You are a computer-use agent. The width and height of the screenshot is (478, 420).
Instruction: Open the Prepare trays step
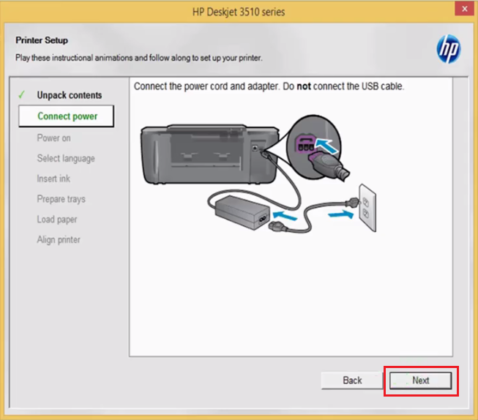click(61, 199)
